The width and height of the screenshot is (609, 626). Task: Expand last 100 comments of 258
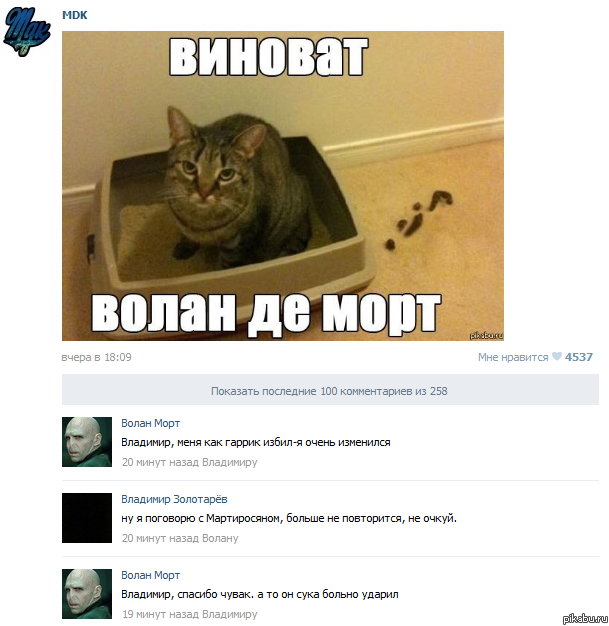point(330,390)
